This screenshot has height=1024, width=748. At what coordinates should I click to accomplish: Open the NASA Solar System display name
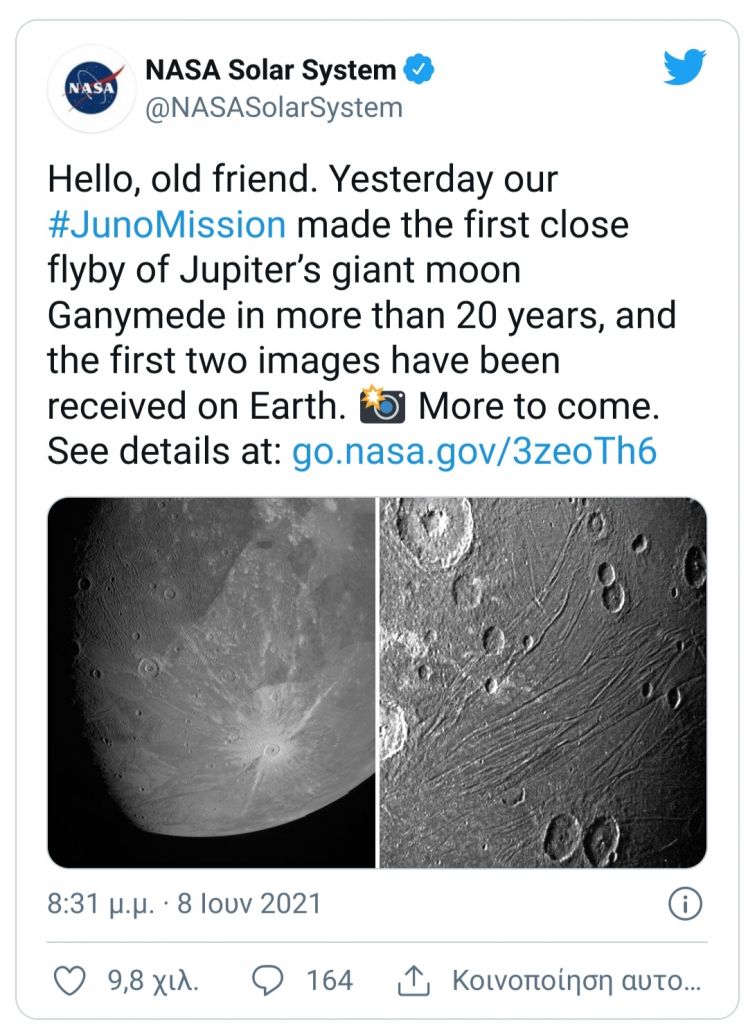pos(270,71)
